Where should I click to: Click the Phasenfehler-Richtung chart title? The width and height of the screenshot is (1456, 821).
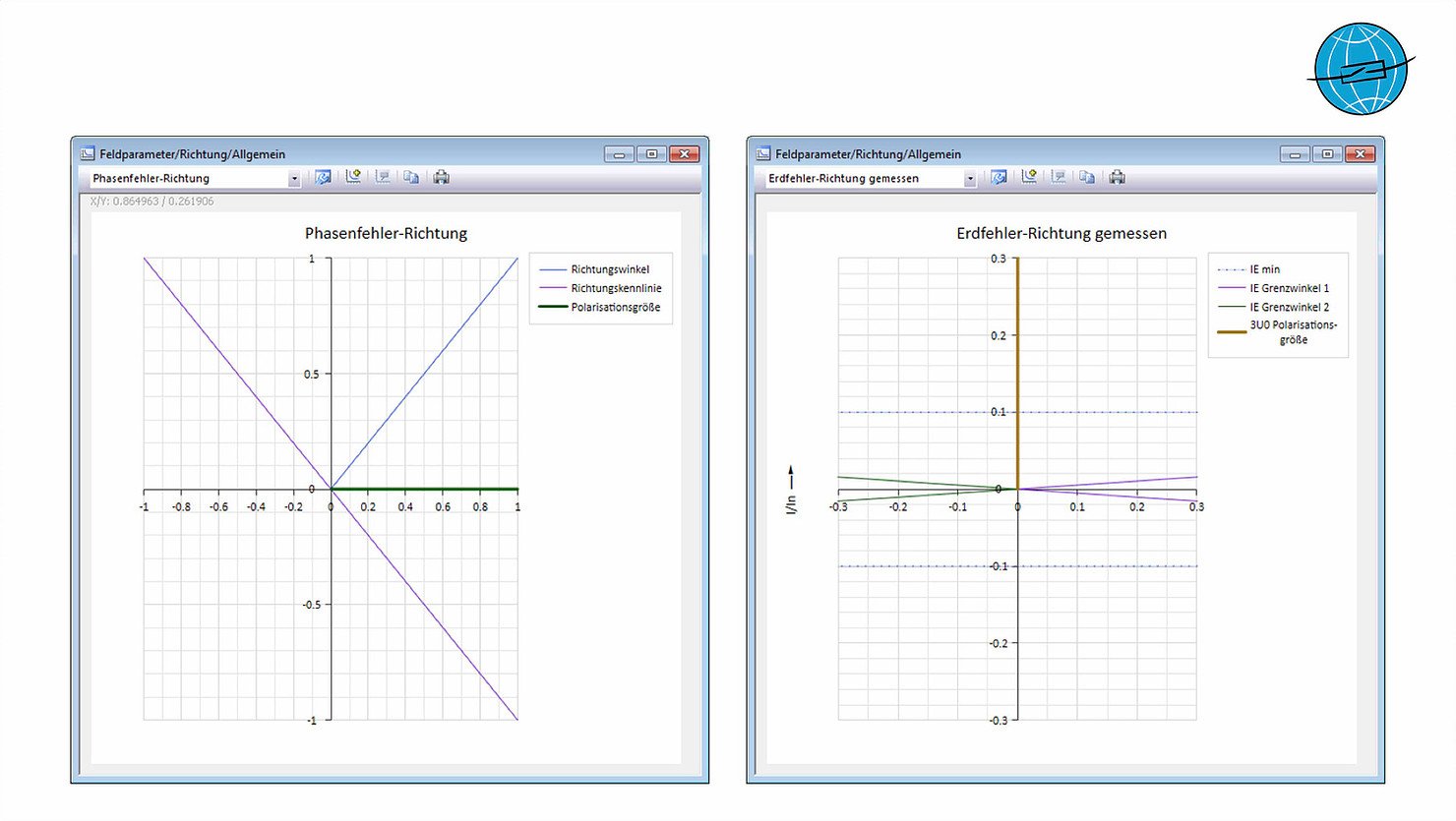386,234
